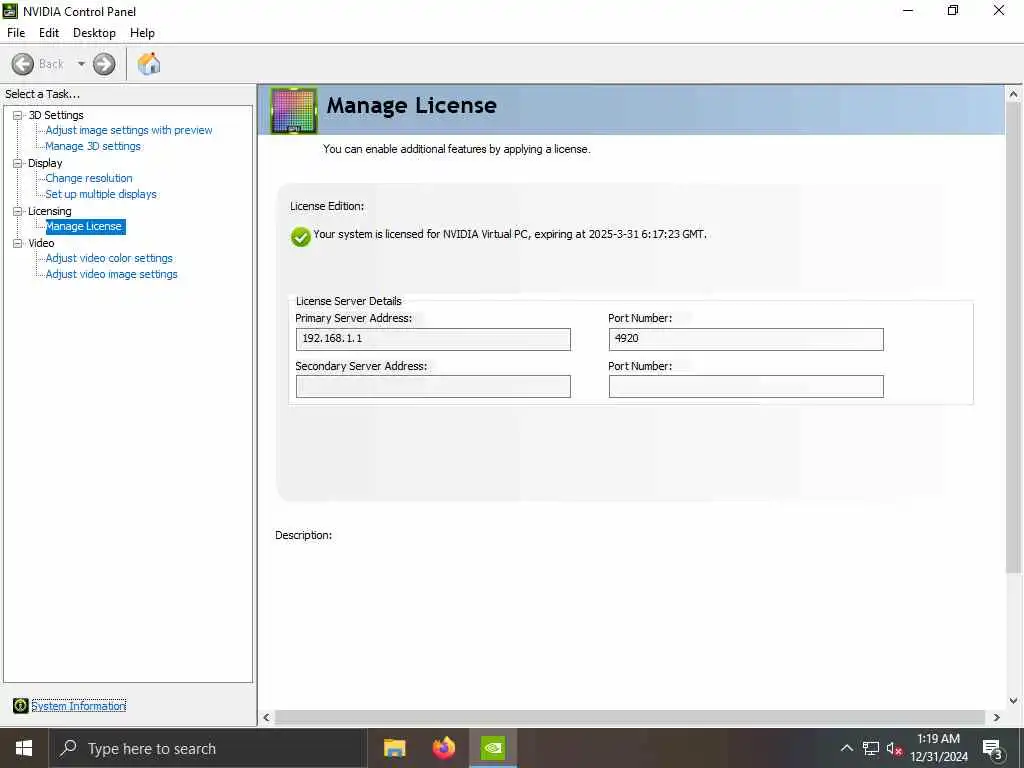Click the Back arrow icon
The image size is (1024, 768).
coord(22,64)
